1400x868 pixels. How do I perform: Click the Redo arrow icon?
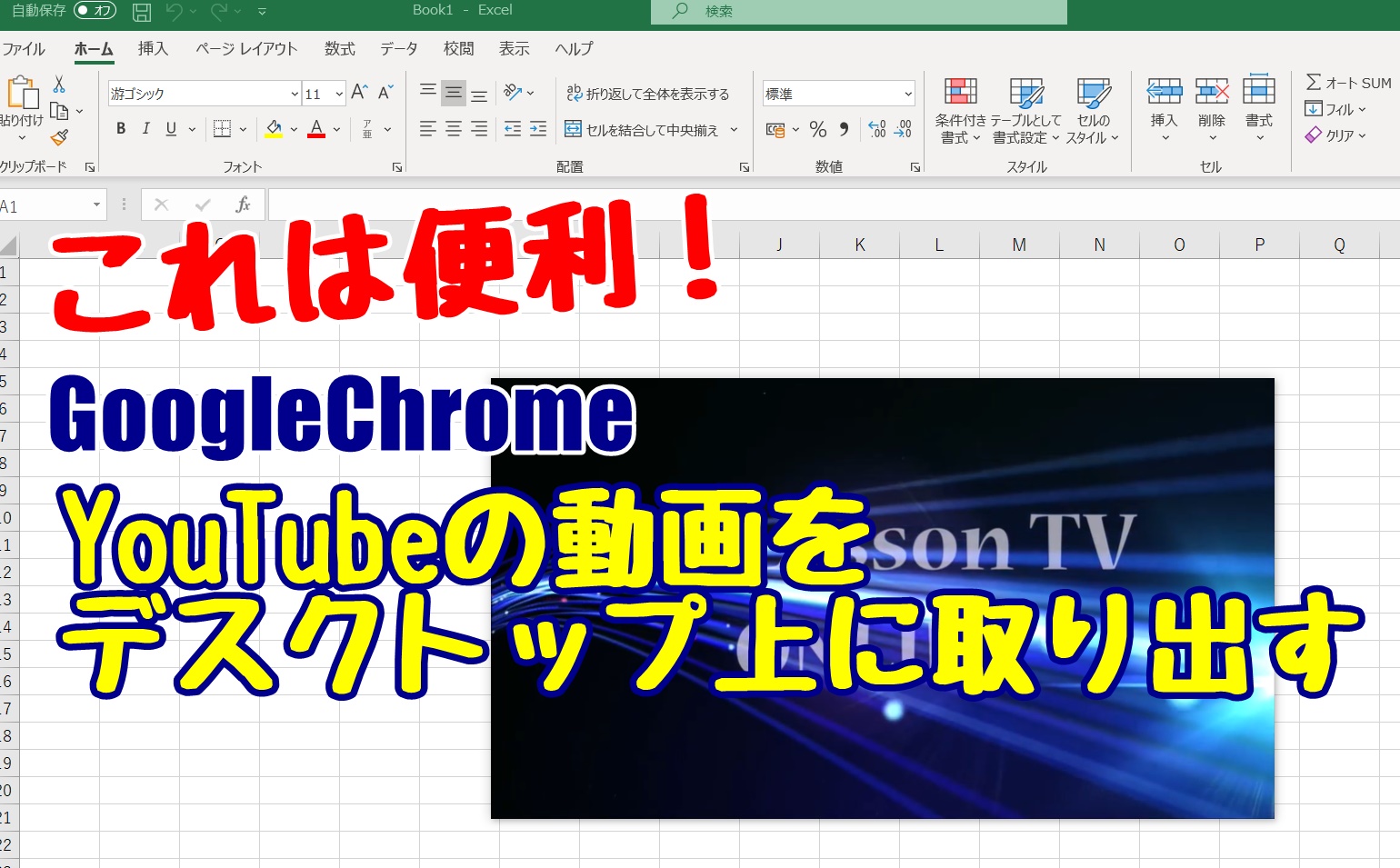click(x=219, y=11)
